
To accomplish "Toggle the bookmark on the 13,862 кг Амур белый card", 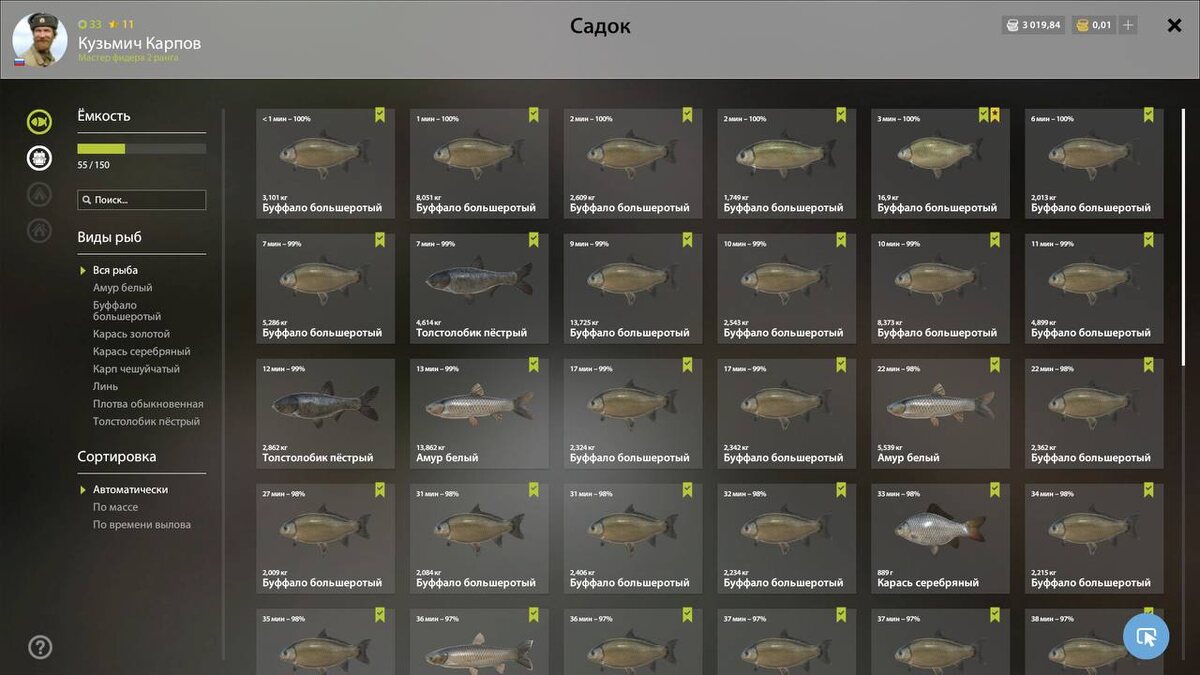I will coord(534,365).
